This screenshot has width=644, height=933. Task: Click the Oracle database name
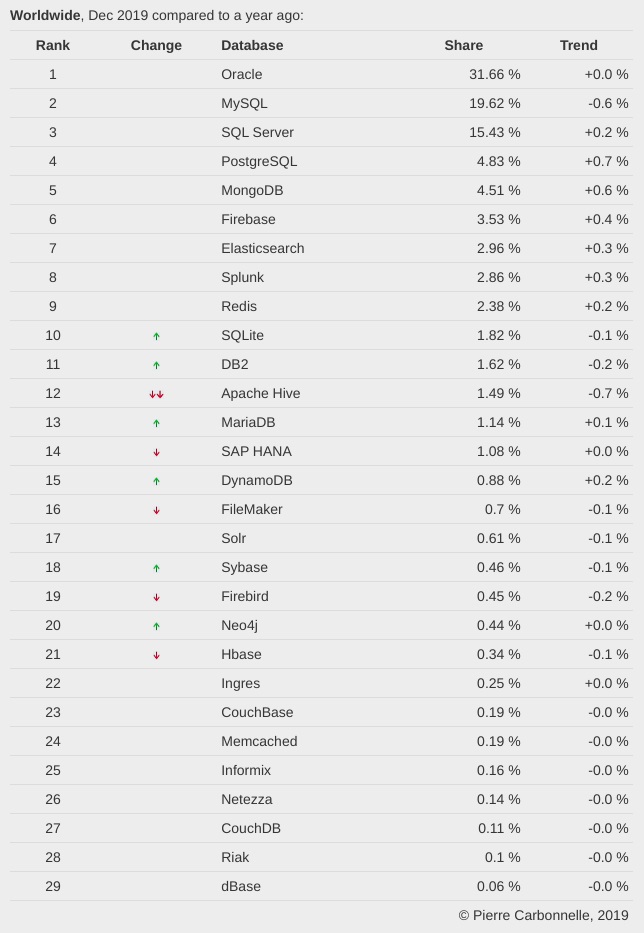click(241, 74)
